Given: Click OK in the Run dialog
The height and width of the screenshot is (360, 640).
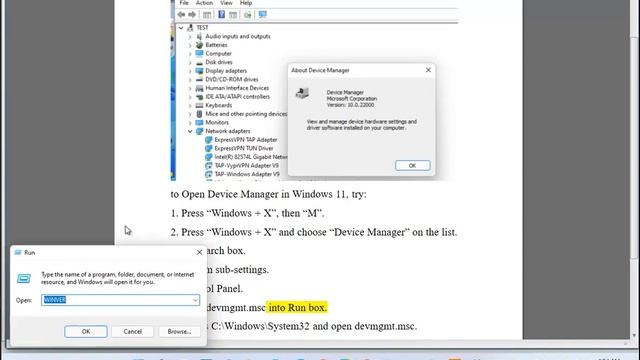Looking at the screenshot, I should point(86,331).
